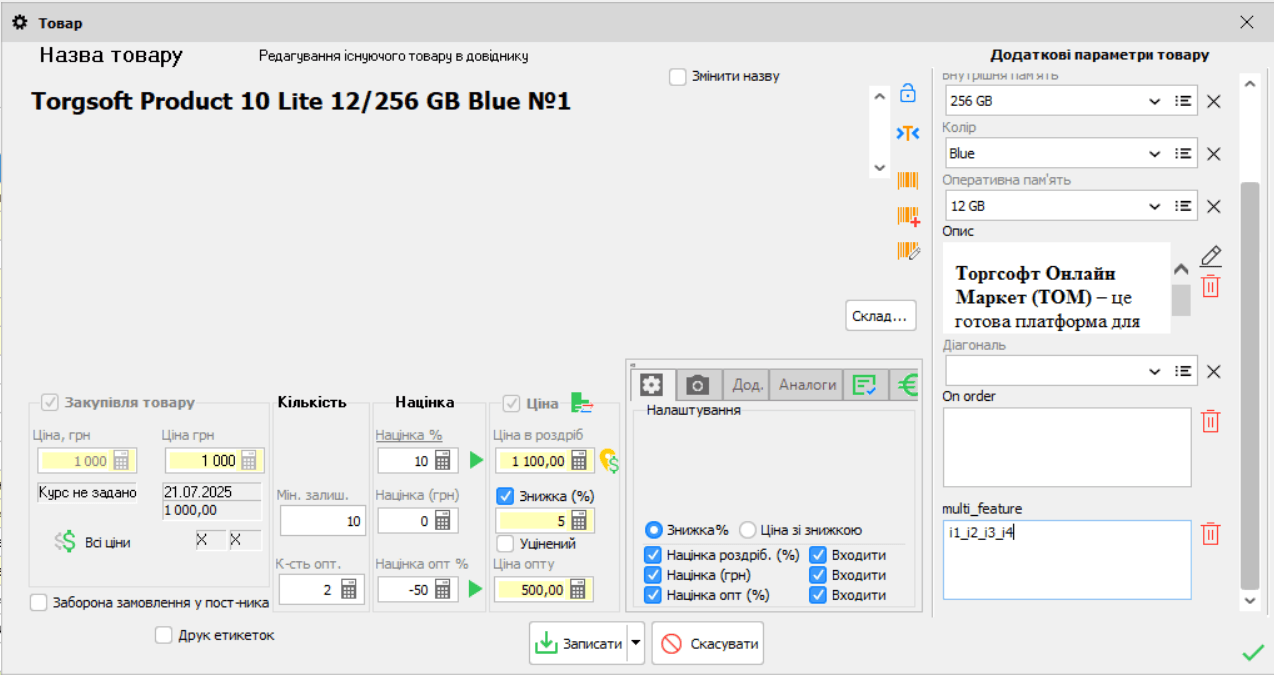Select the Ціна зі знижкою radio button

(x=747, y=530)
